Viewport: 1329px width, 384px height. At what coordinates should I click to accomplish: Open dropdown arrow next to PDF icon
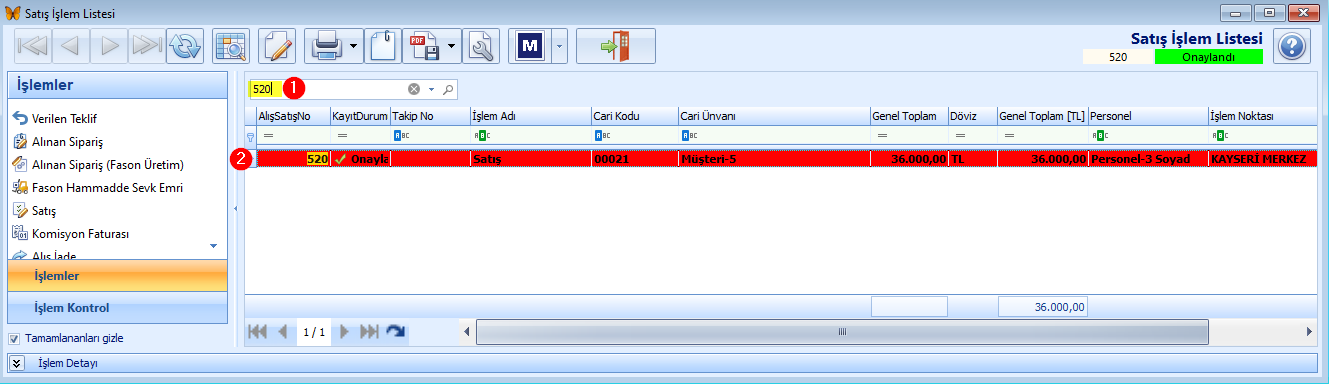[x=453, y=46]
